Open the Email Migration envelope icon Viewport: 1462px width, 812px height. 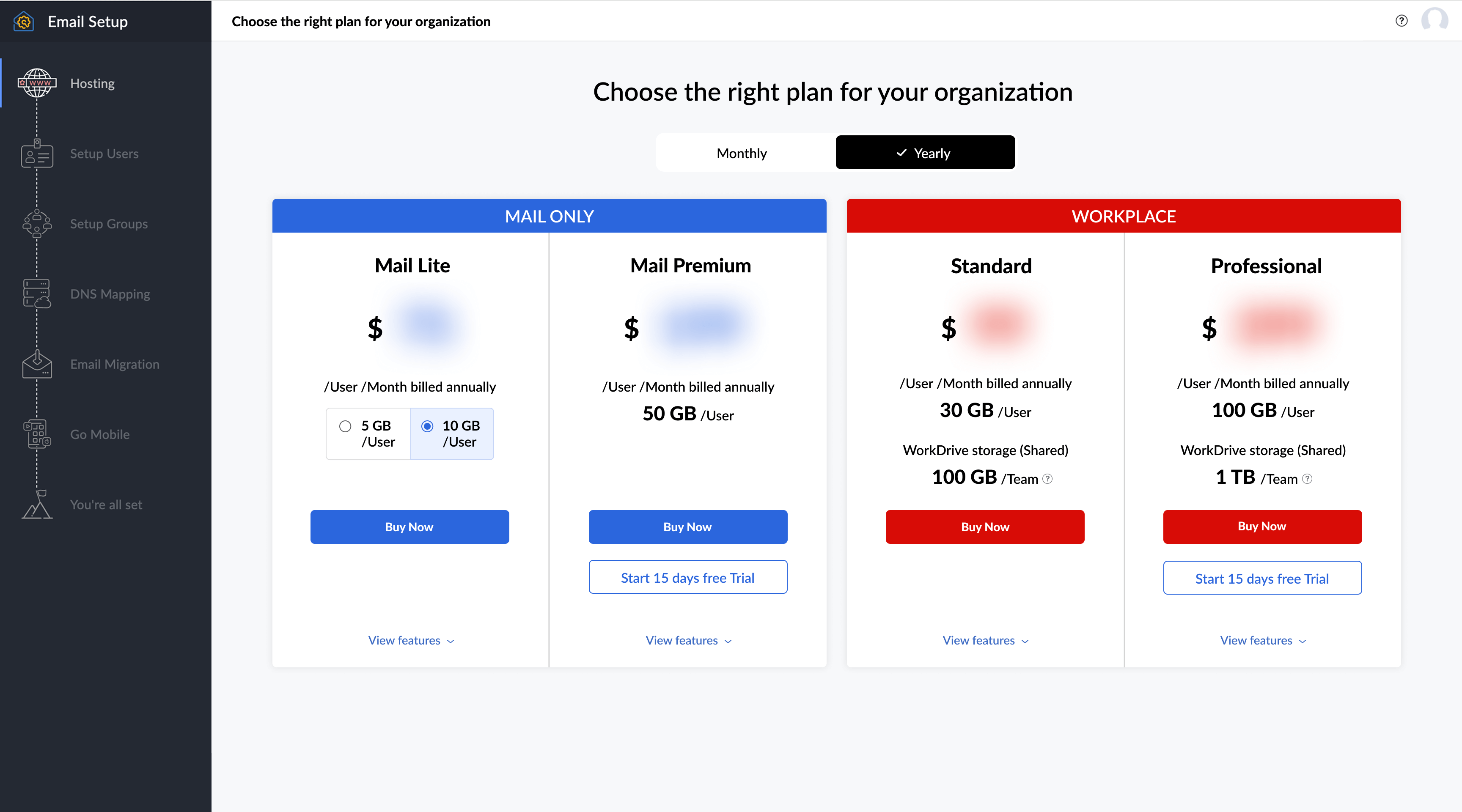point(36,364)
